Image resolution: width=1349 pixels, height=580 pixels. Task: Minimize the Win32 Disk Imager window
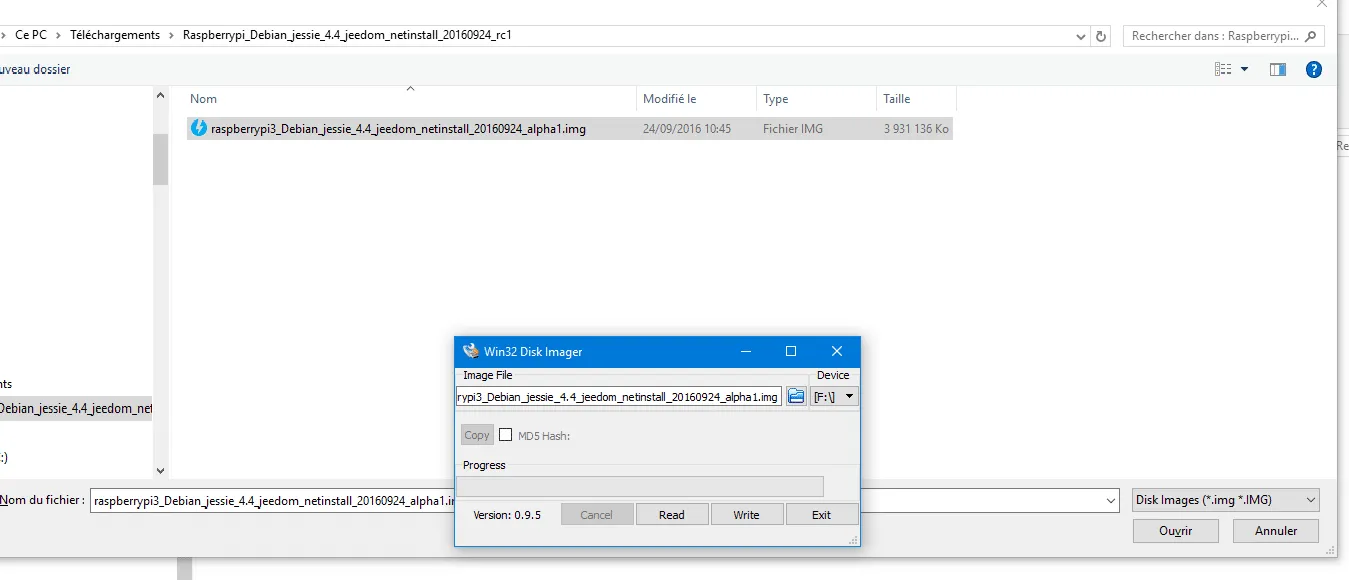click(746, 351)
